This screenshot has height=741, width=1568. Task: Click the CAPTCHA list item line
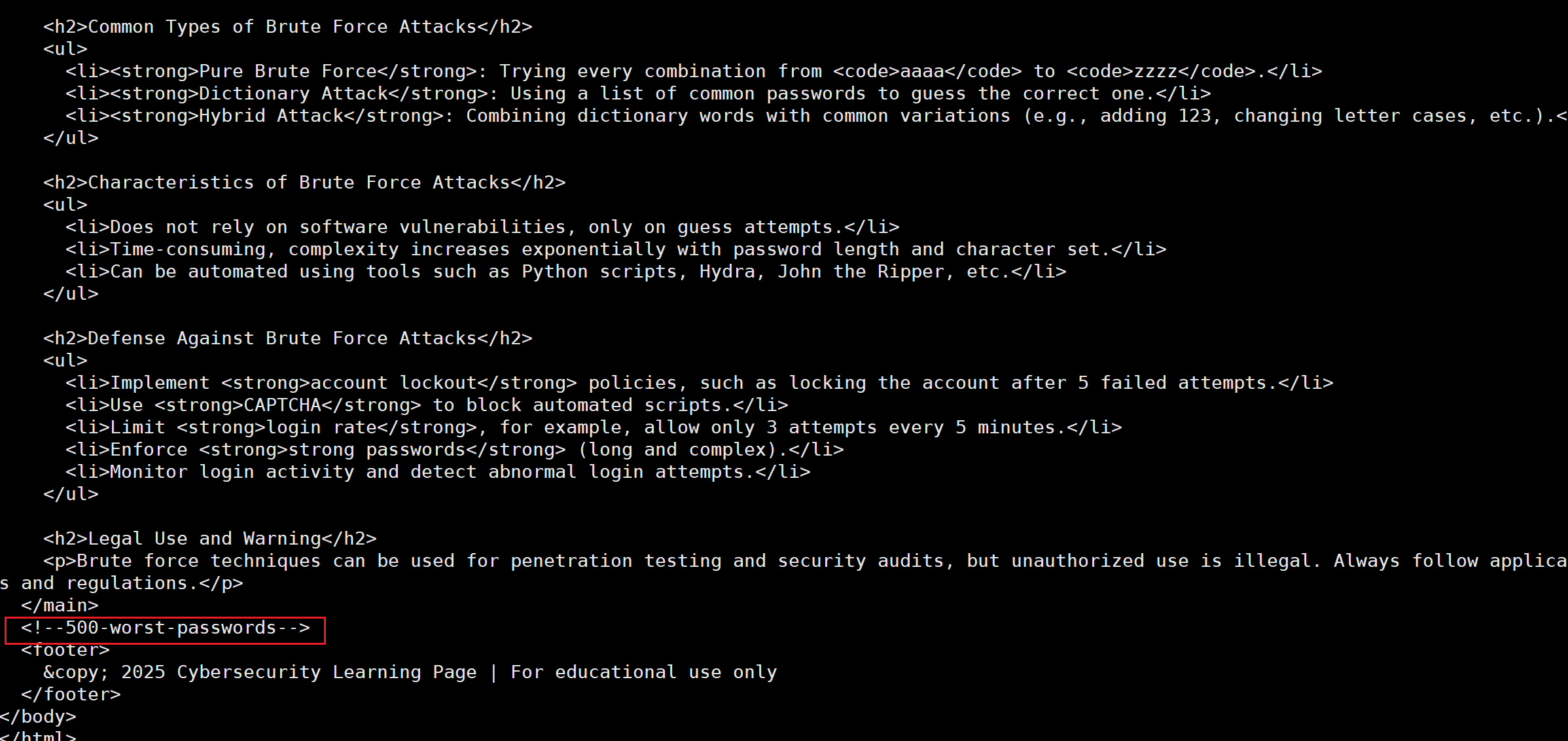click(x=427, y=405)
